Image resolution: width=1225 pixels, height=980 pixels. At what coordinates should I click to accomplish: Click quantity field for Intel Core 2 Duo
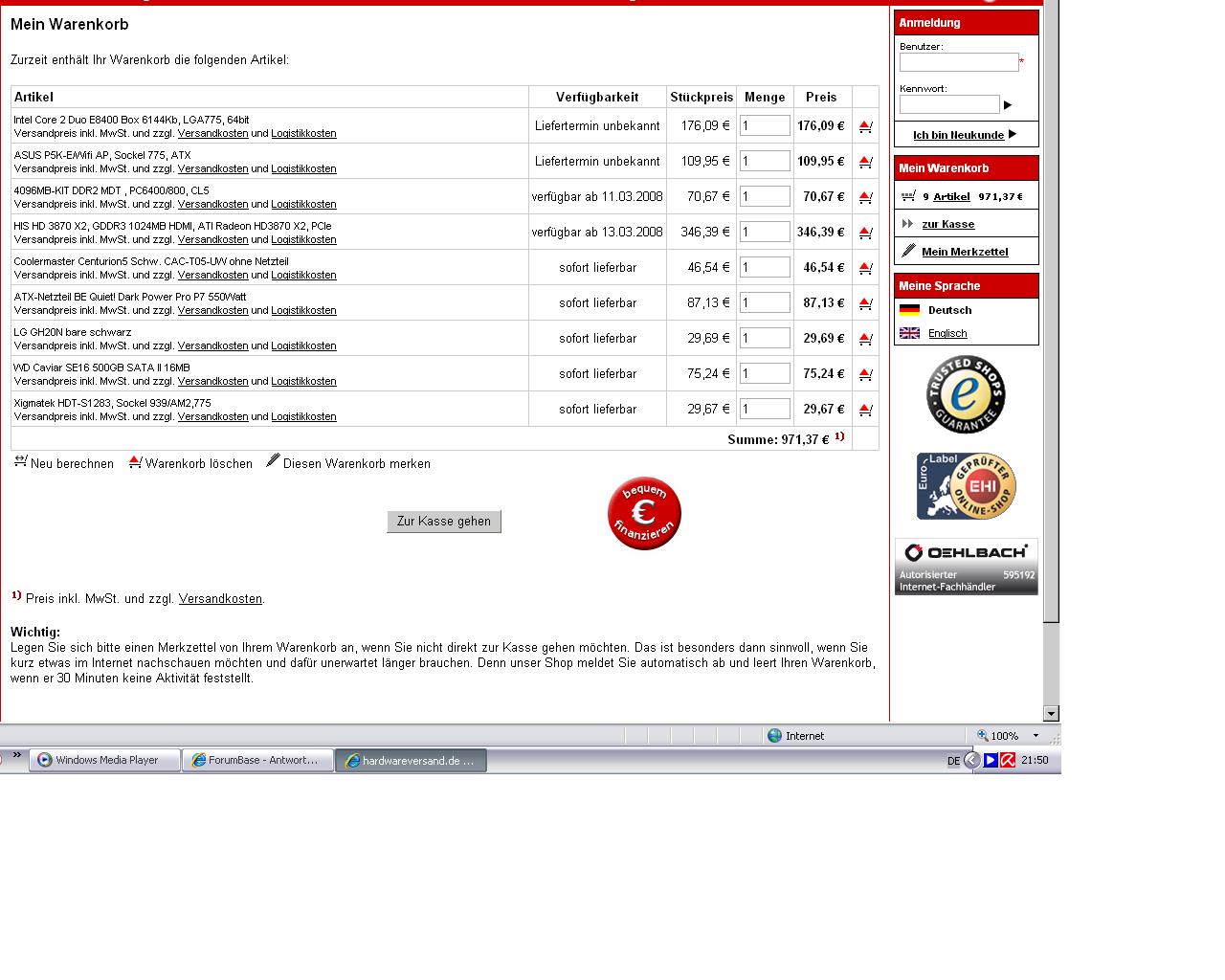765,125
